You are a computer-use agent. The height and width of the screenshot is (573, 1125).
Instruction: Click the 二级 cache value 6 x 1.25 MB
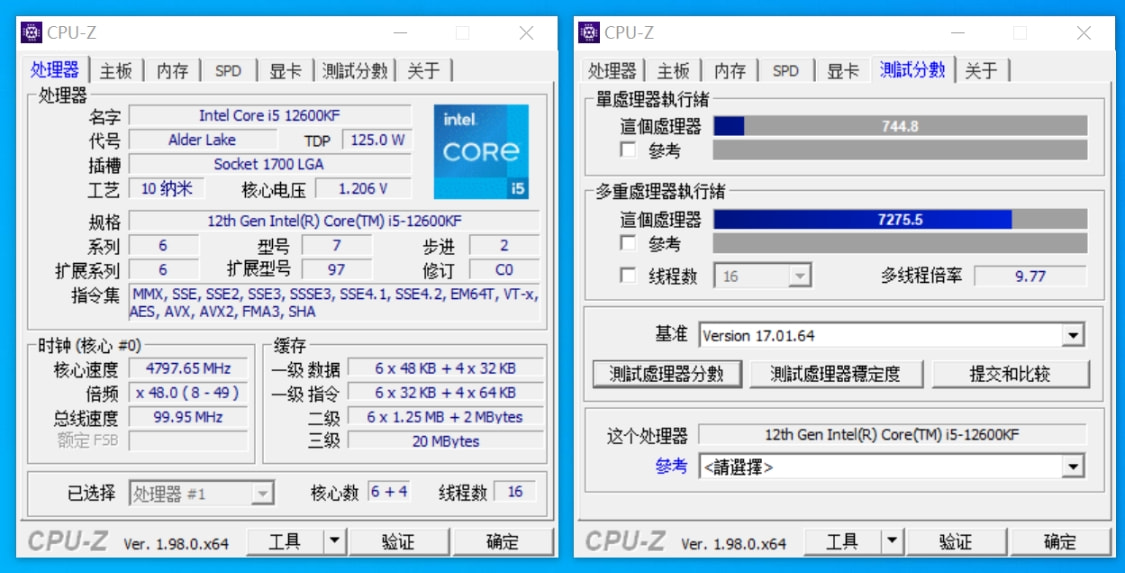tap(445, 417)
